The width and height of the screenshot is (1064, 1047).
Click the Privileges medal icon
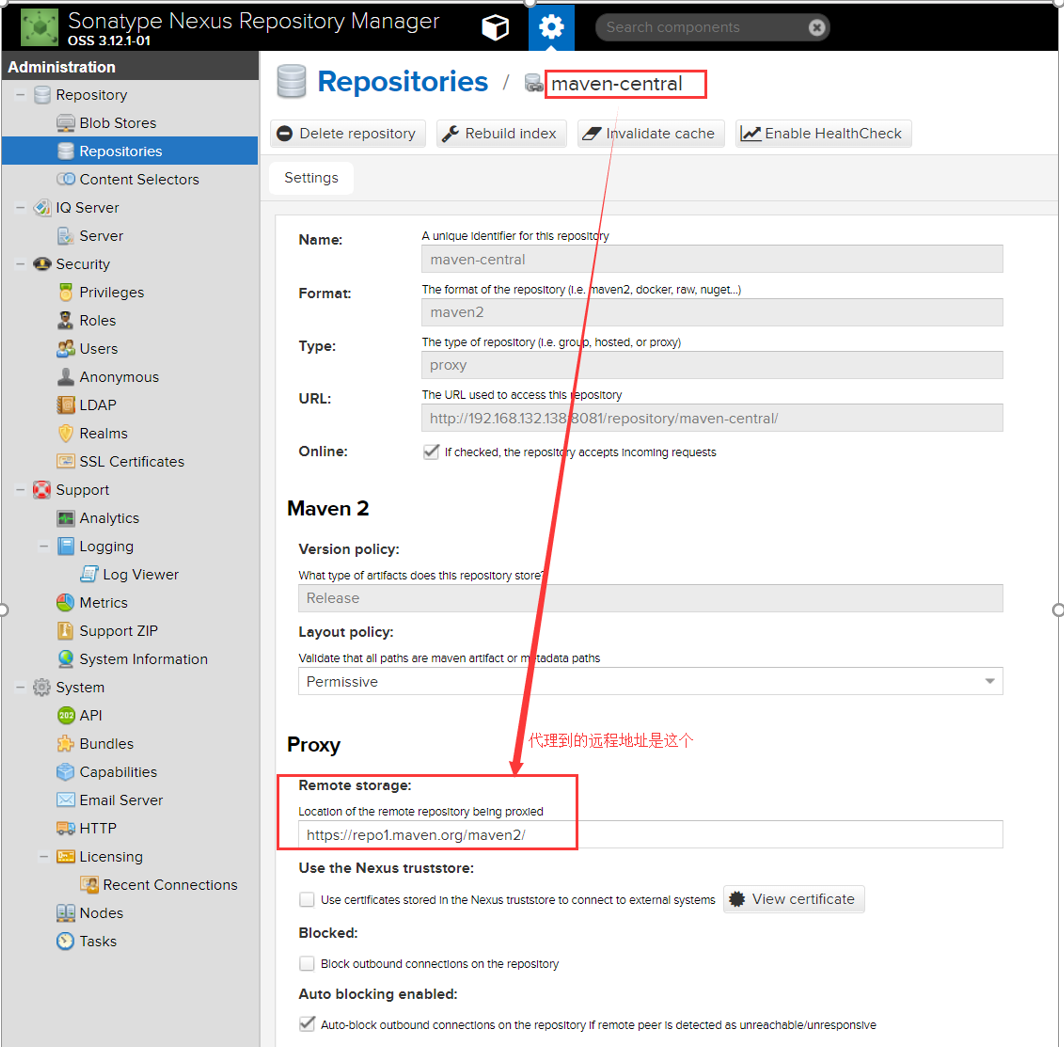pos(66,292)
